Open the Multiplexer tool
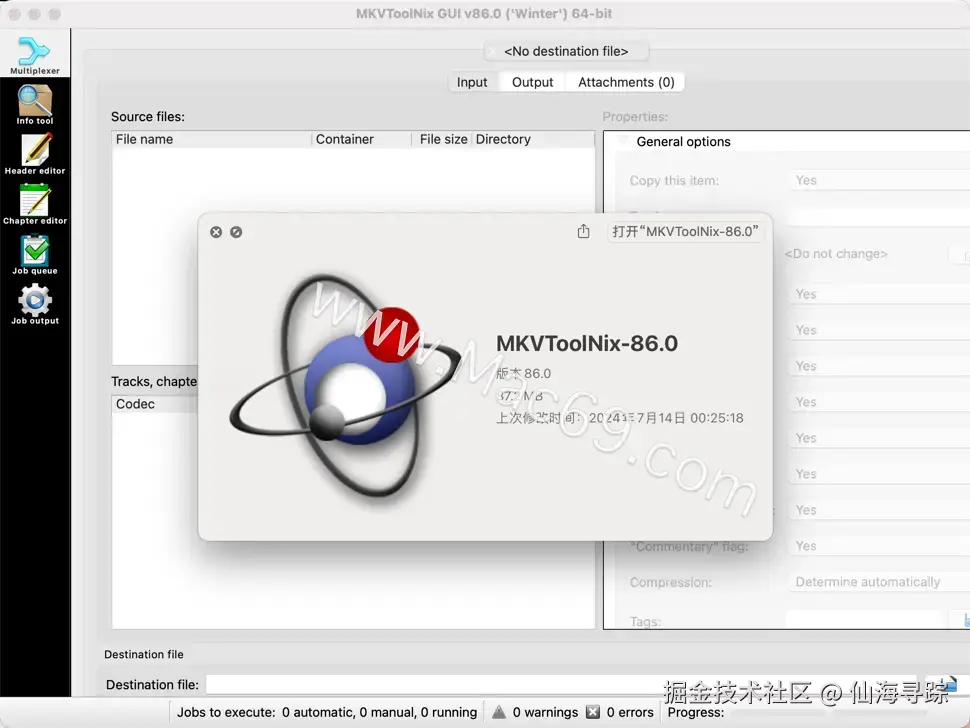970x728 pixels. (x=35, y=56)
